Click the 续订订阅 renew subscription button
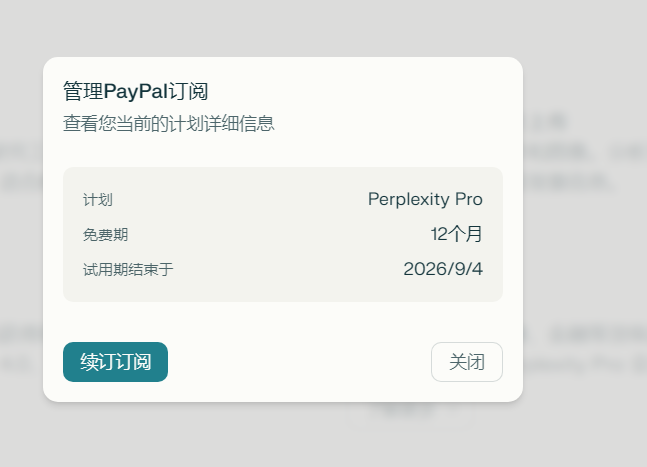 [x=116, y=362]
